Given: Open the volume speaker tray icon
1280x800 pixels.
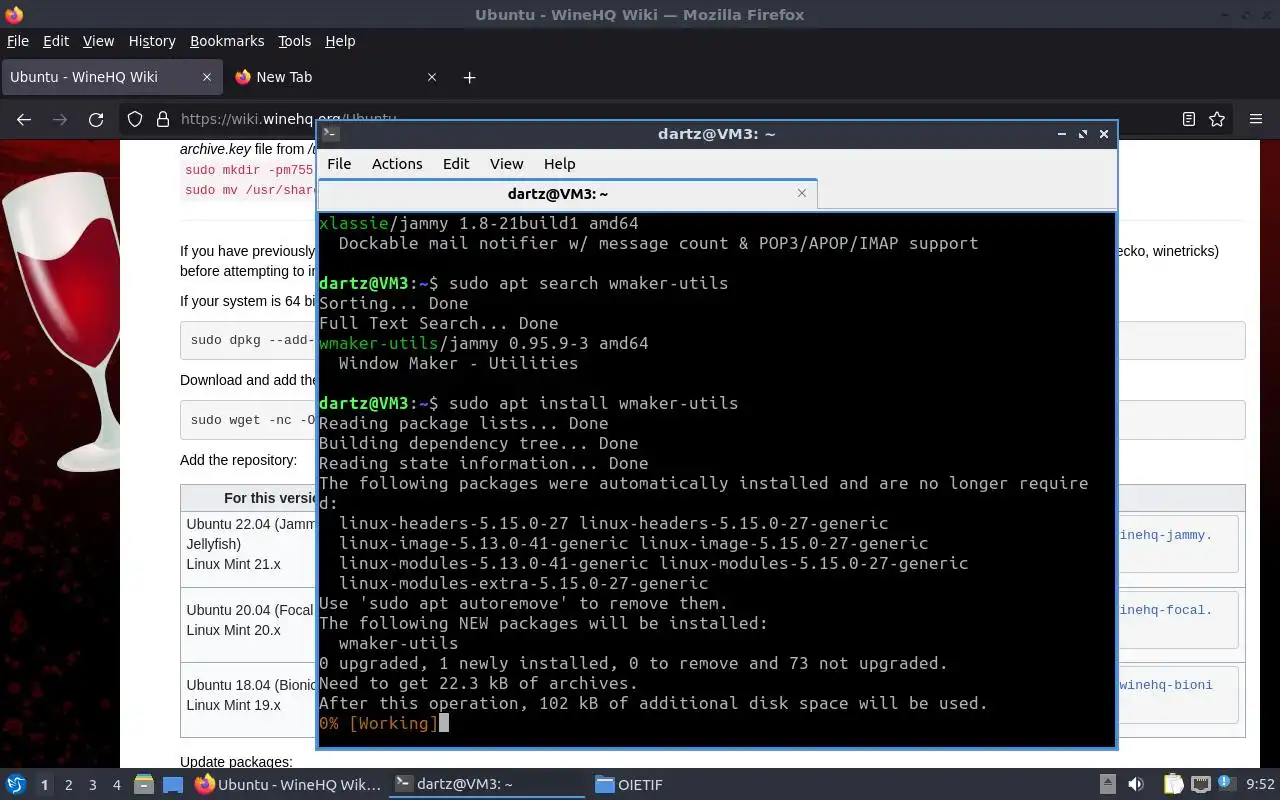Looking at the screenshot, I should [1136, 785].
